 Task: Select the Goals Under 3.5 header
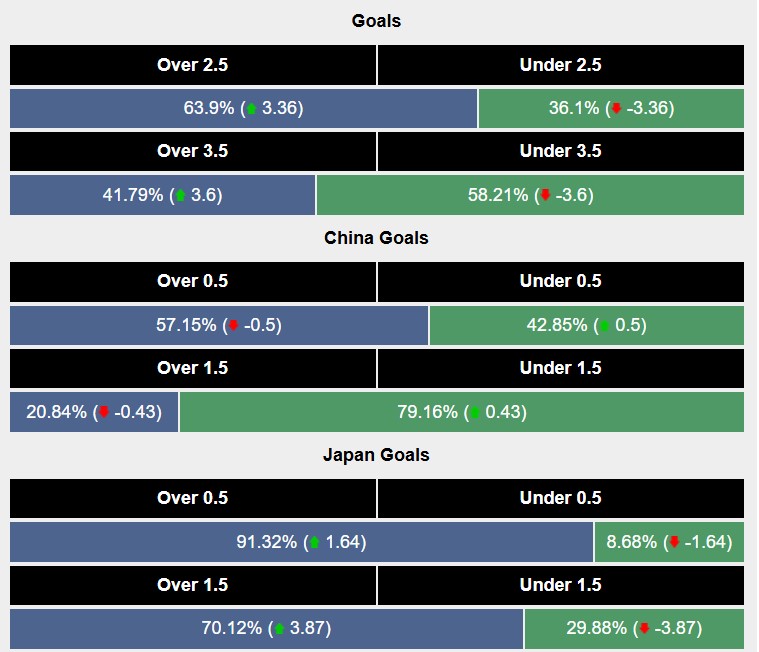click(x=560, y=152)
